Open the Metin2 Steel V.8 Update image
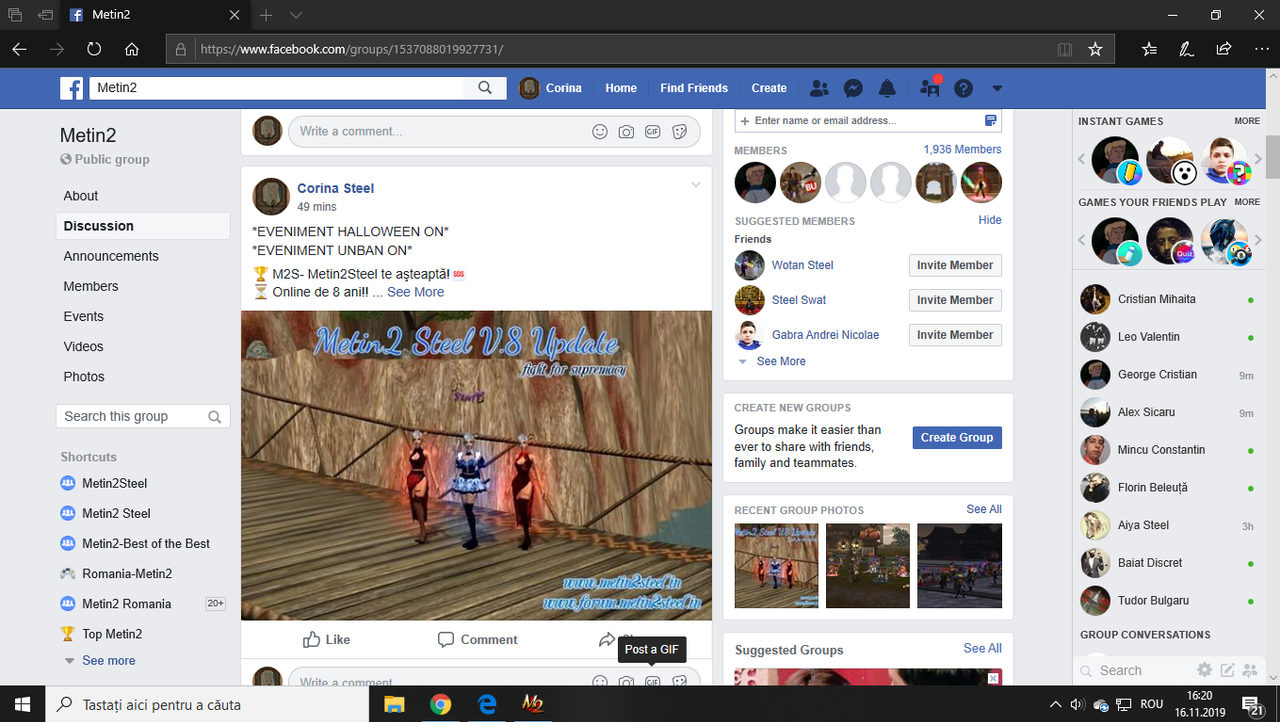This screenshot has width=1280, height=722. click(476, 465)
